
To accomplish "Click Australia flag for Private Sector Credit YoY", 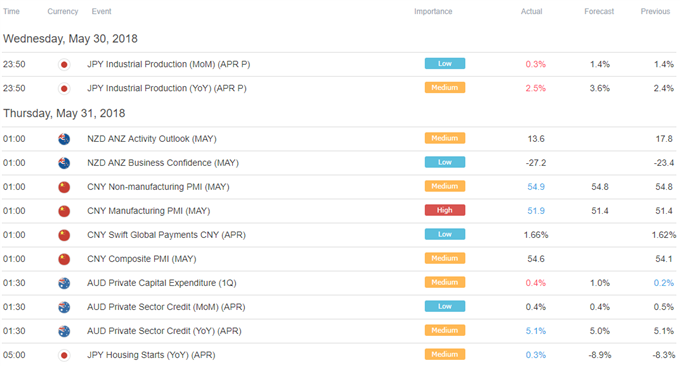I will (x=64, y=331).
